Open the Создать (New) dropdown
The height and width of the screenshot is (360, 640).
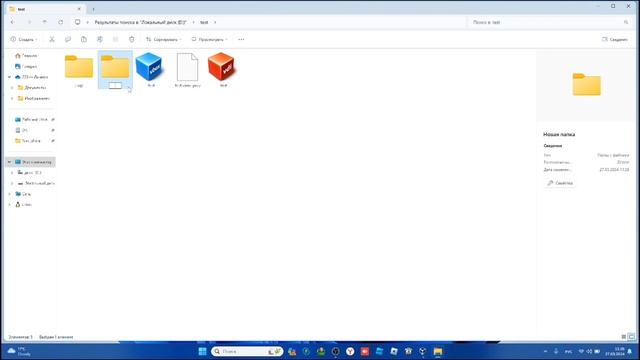[24, 40]
